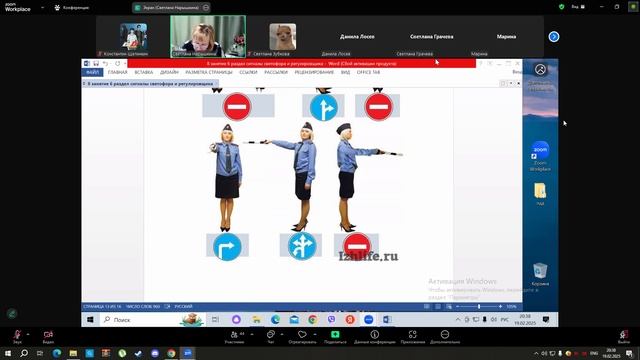Select the Данила Лосев participant tile
Image resolution: width=640 pixels, height=360 pixels.
click(357, 37)
